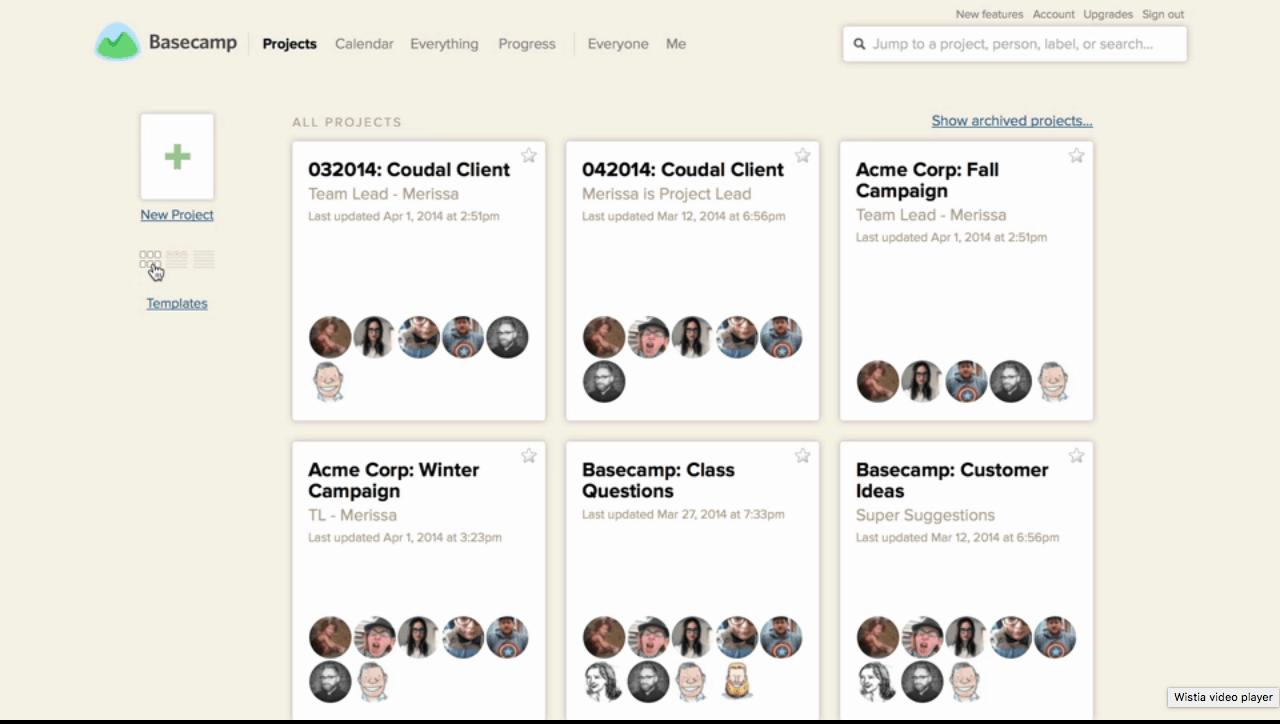Click 'Last updated Mar 12, 2014 at 6:56pm' in 042014 card

[683, 216]
